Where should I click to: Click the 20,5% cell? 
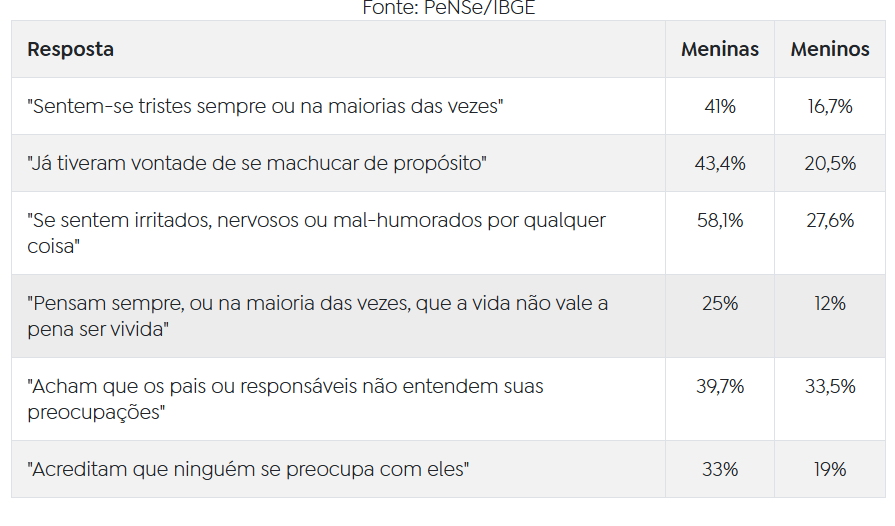pyautogui.click(x=829, y=163)
